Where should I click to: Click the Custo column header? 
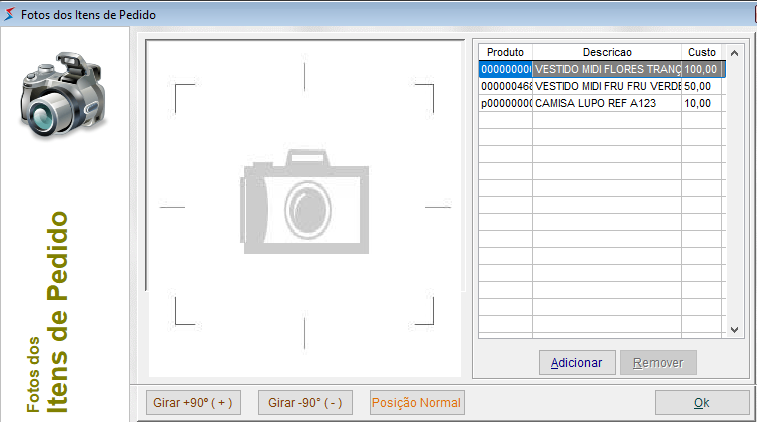pos(702,52)
